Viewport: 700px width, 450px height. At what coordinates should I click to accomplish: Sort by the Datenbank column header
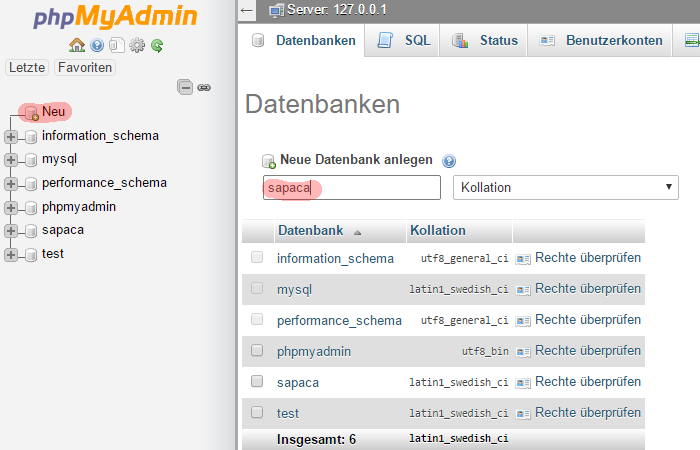tap(311, 230)
